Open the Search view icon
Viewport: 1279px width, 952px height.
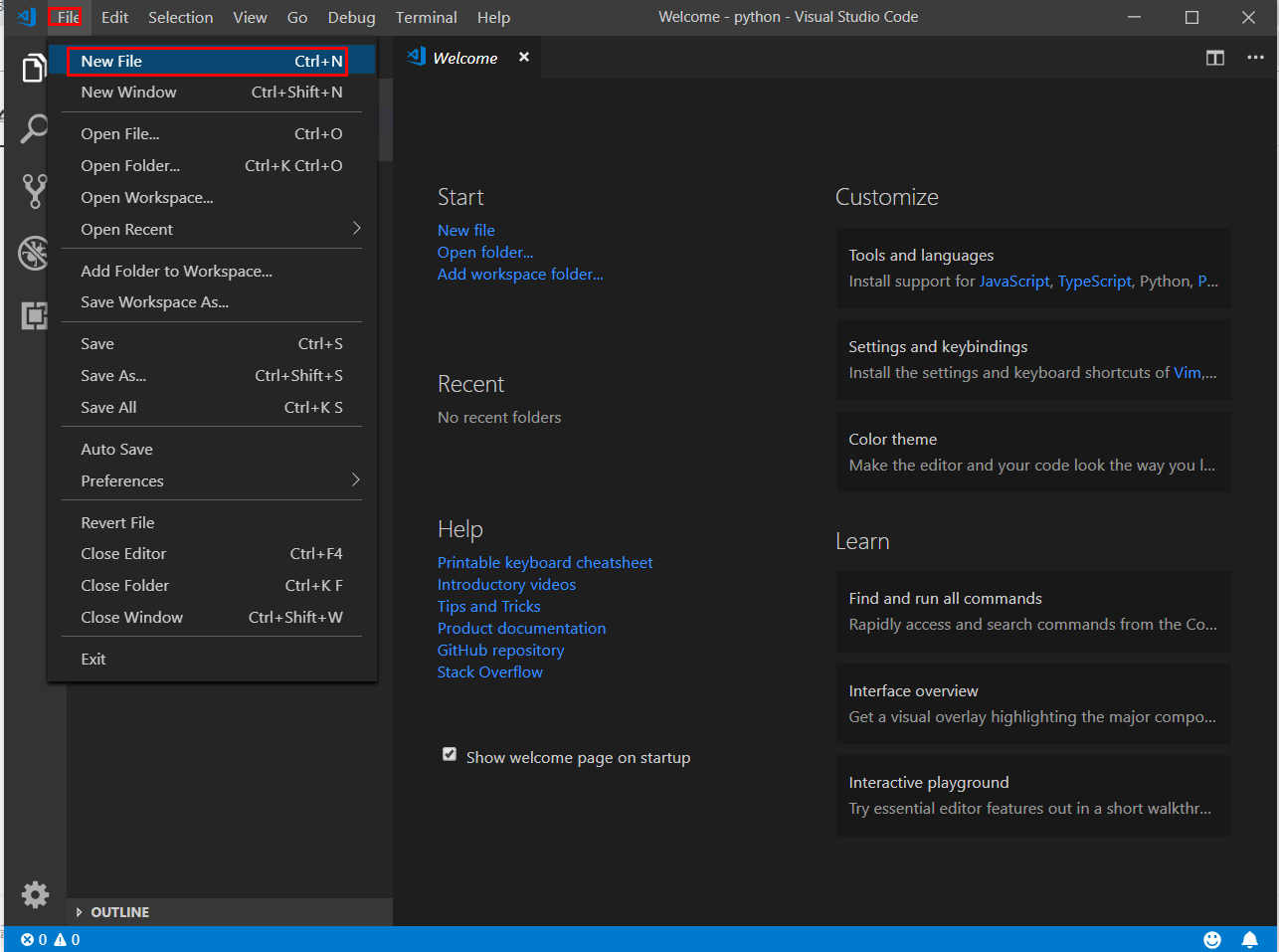click(34, 129)
